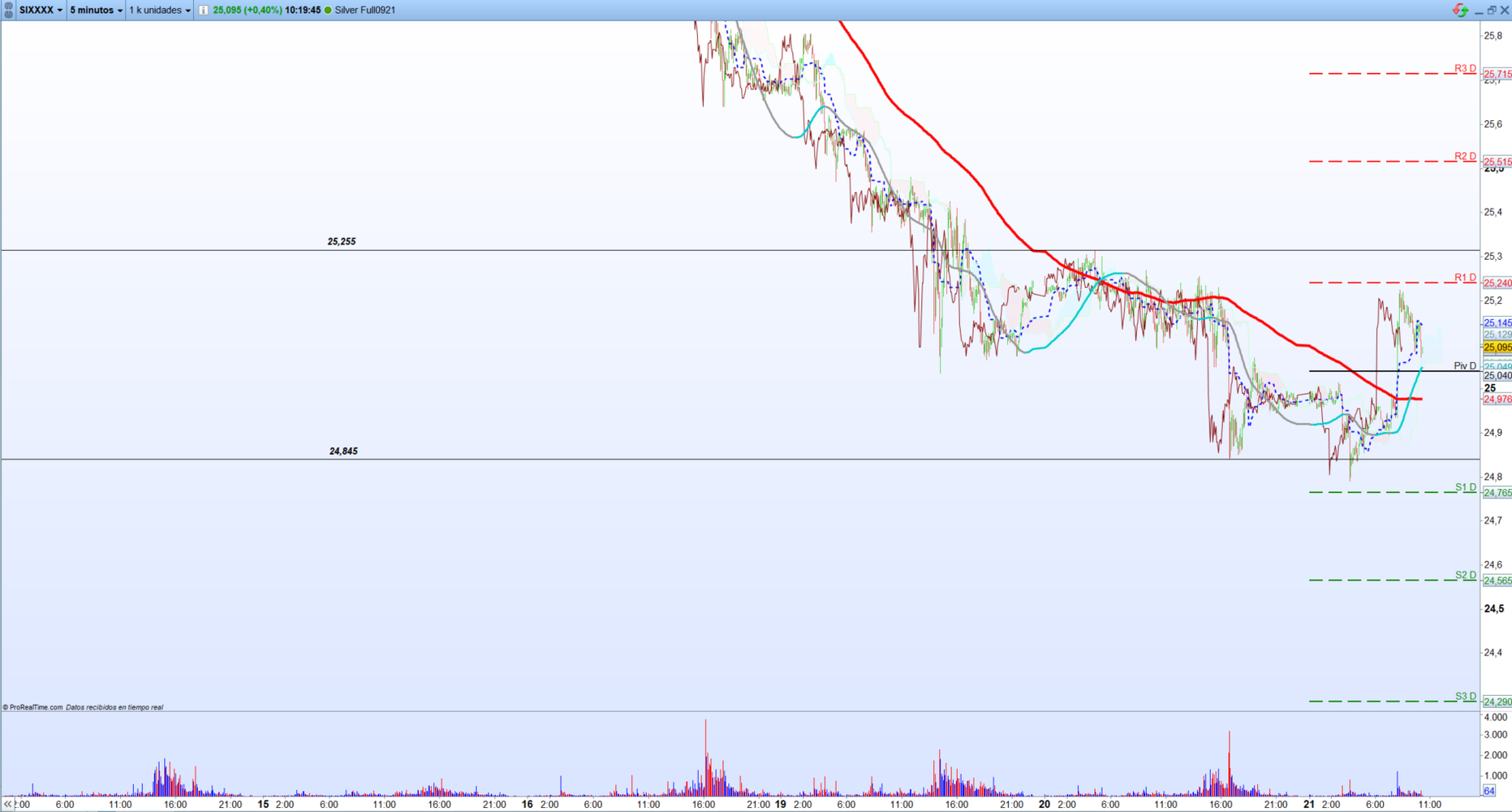1512x812 pixels.
Task: Click the chart group link chain icon
Action: tap(8, 10)
